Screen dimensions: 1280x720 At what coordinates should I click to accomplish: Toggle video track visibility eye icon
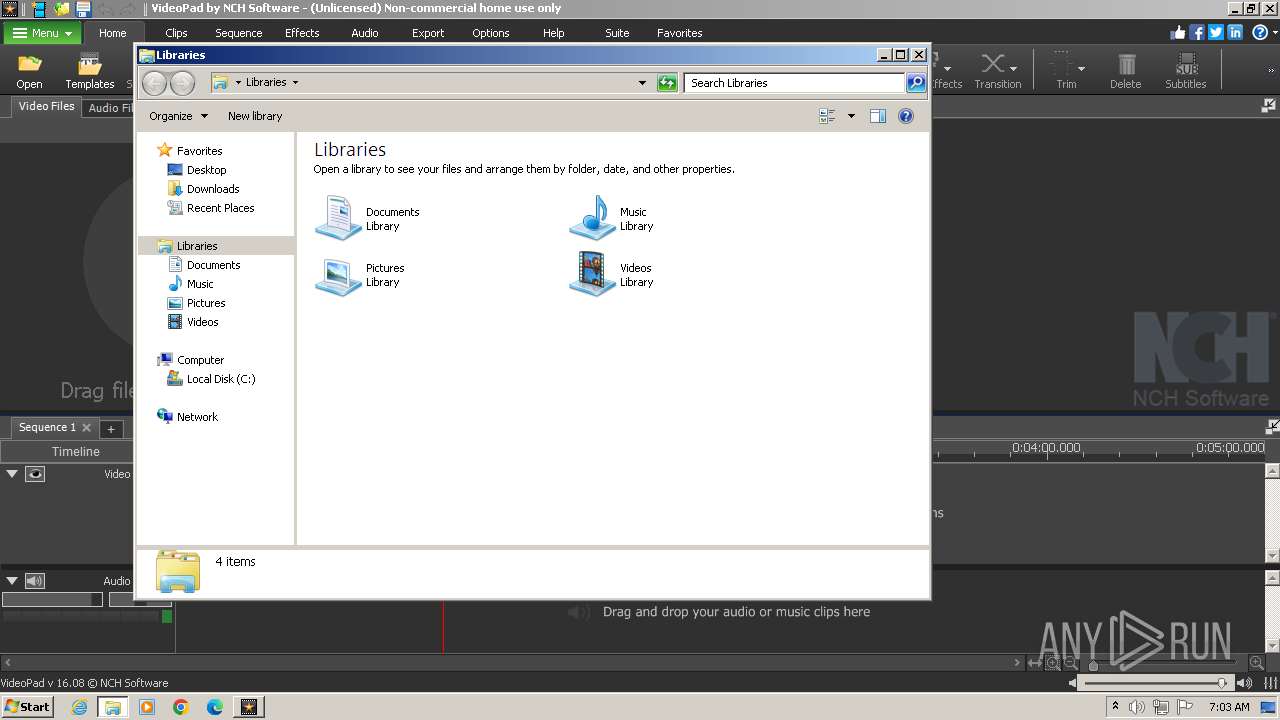[x=35, y=474]
